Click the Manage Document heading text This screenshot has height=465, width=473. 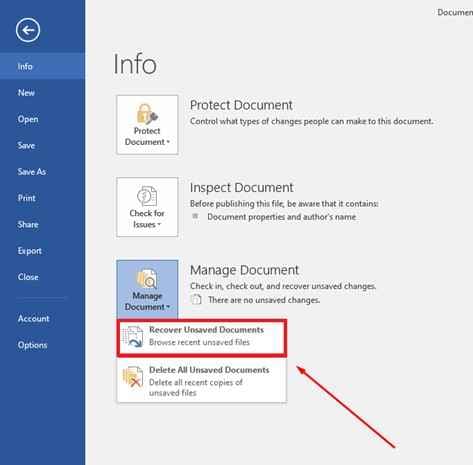244,270
